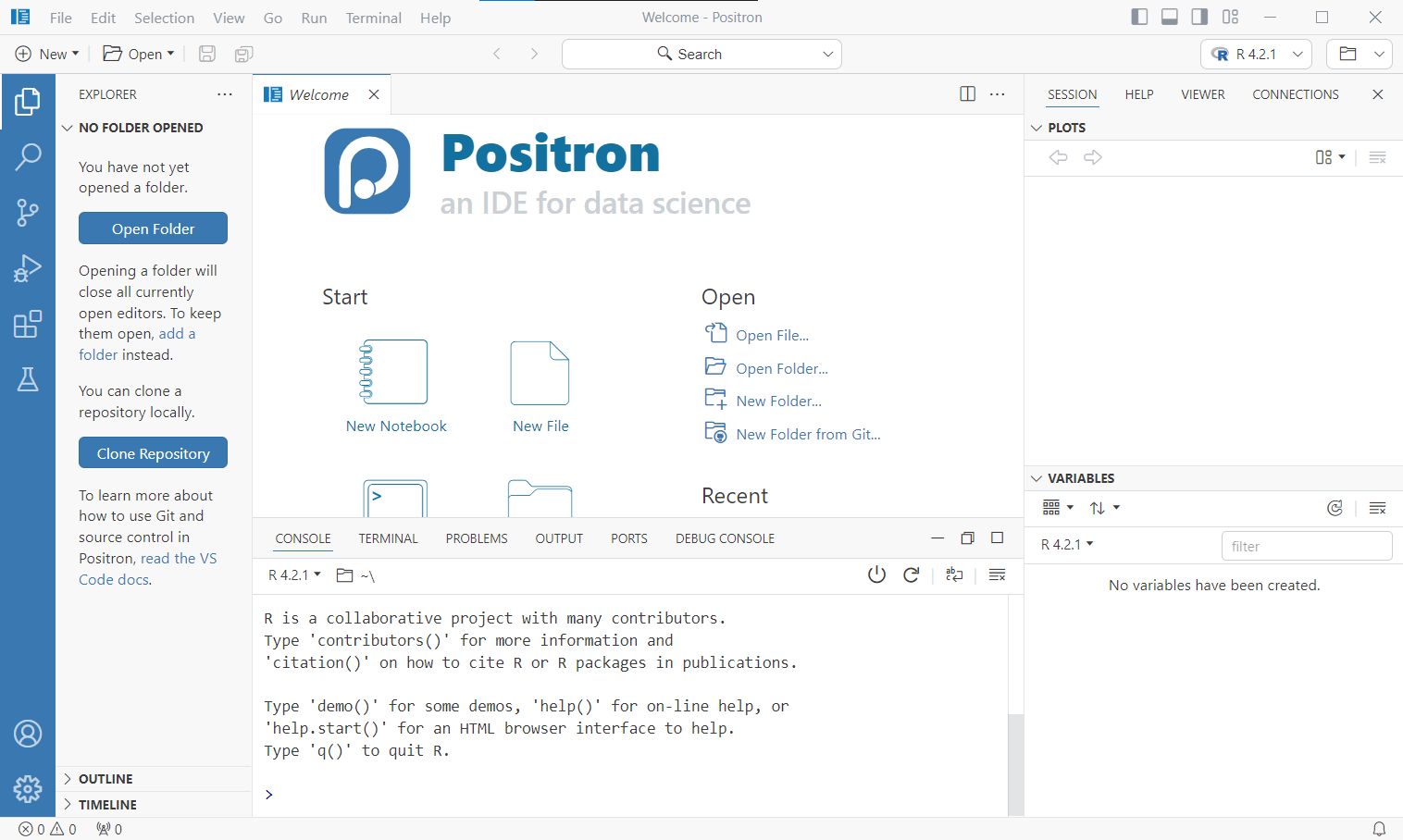
Task: Show the next plot arrow
Action: click(x=1093, y=157)
